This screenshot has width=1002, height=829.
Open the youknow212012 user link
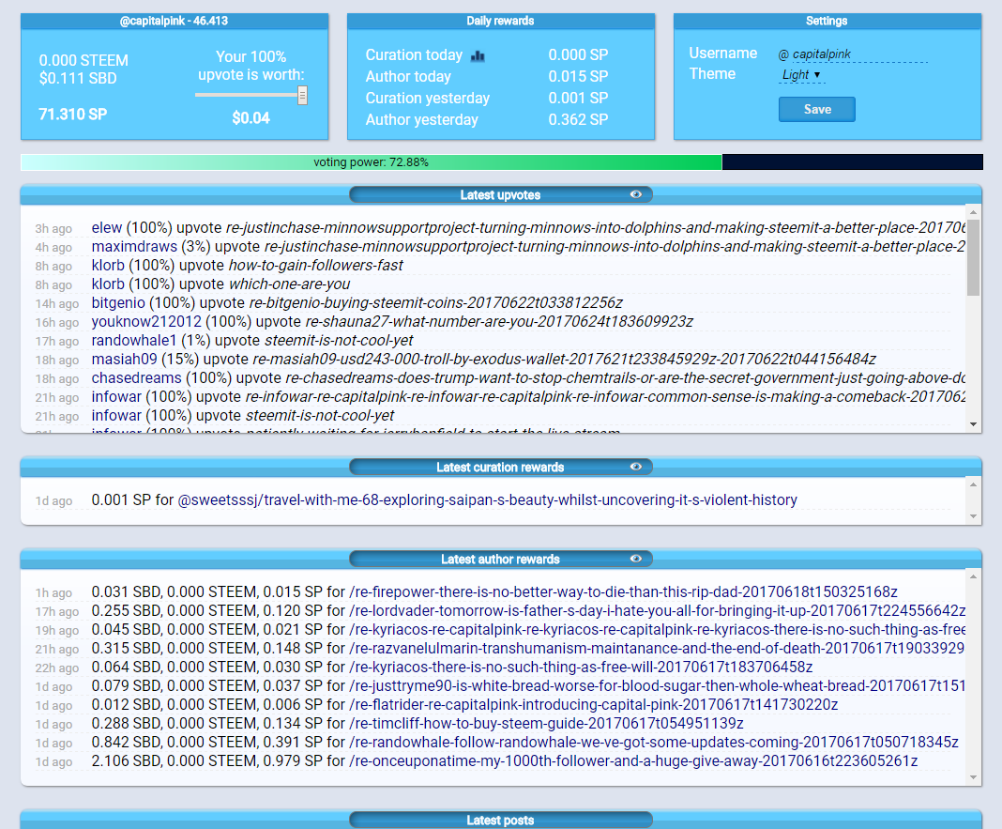[146, 322]
